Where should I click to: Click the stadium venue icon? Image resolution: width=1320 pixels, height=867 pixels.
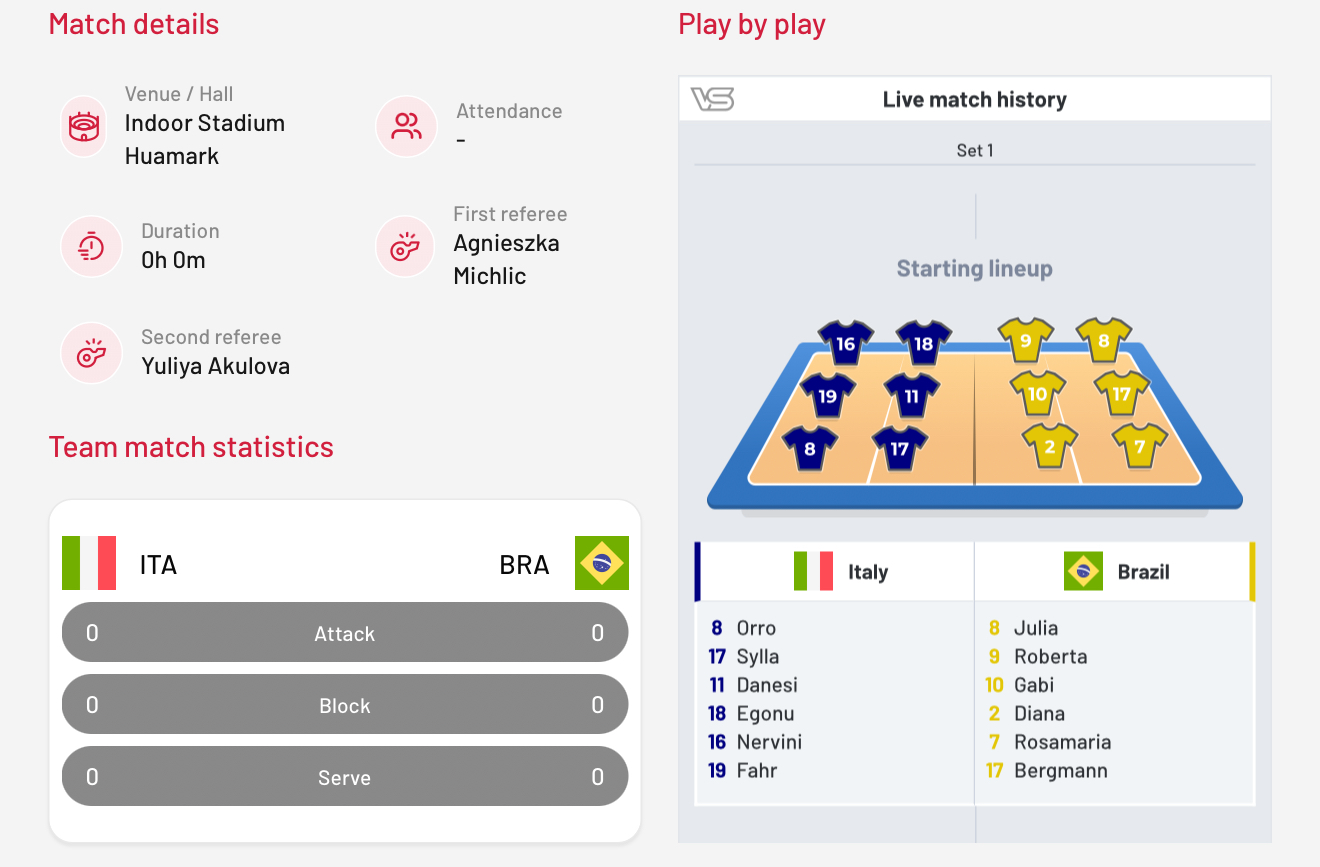click(x=84, y=126)
